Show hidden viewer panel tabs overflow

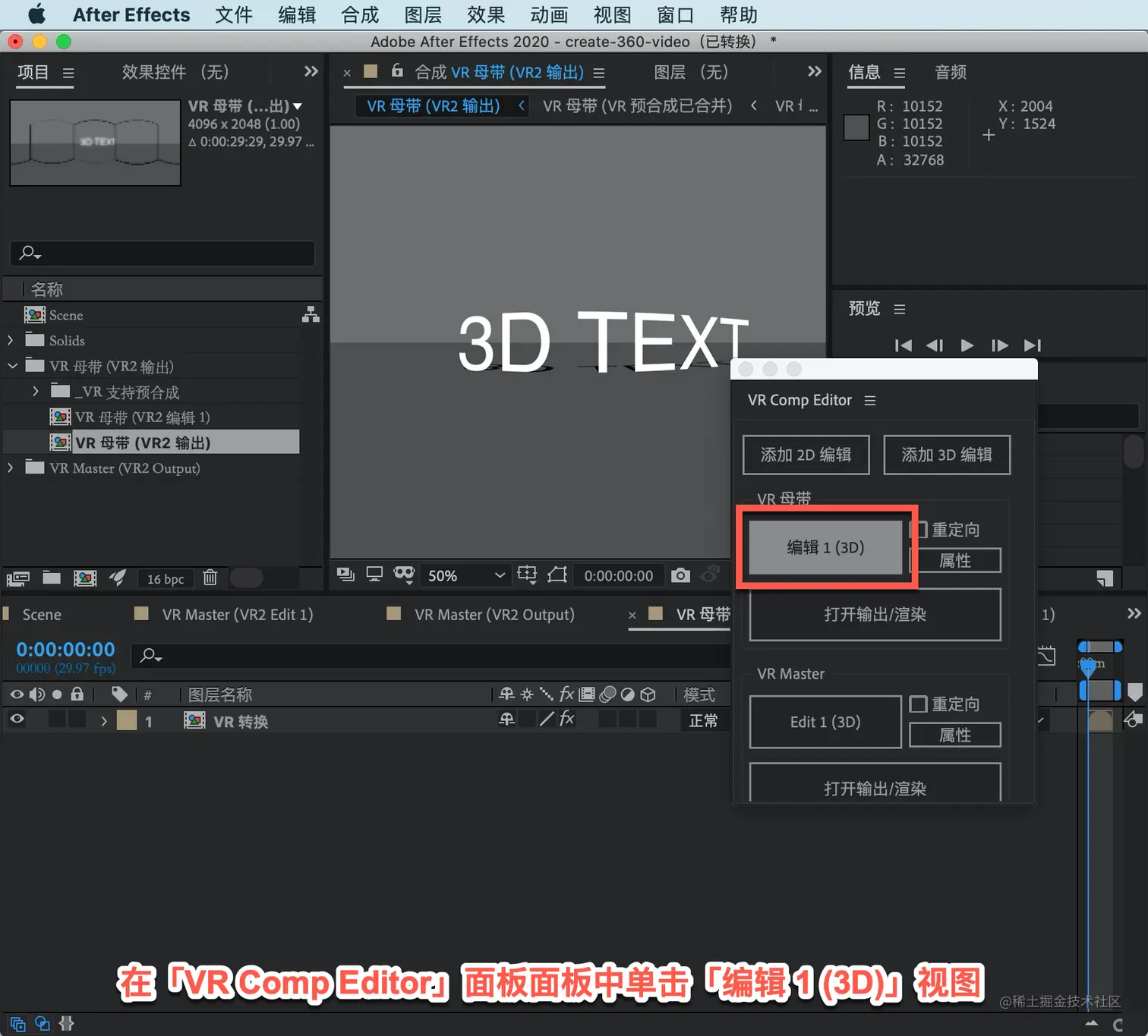pos(815,71)
